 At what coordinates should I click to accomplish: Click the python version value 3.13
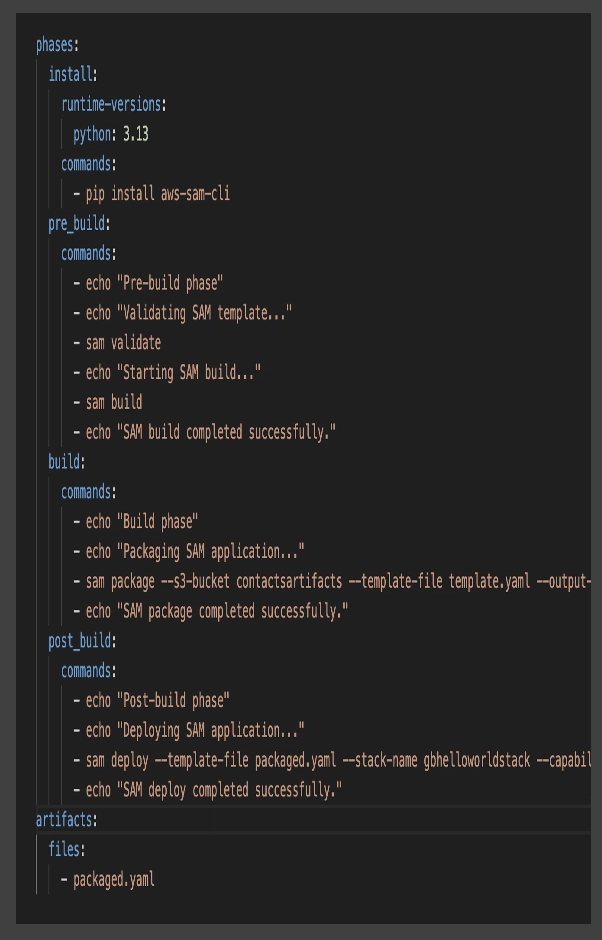pyautogui.click(x=136, y=134)
